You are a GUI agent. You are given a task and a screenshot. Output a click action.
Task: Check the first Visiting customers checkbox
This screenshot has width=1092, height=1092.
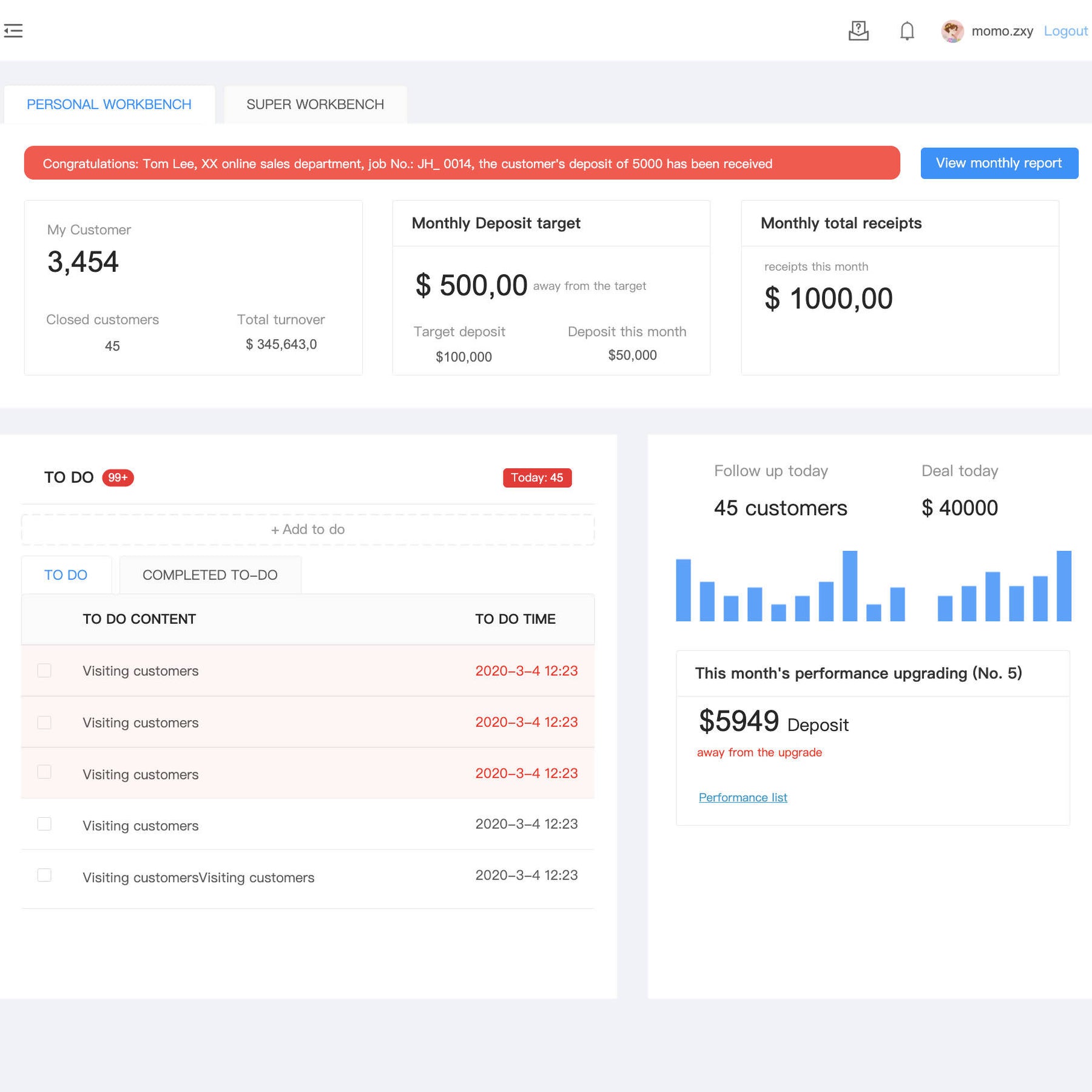tap(44, 670)
